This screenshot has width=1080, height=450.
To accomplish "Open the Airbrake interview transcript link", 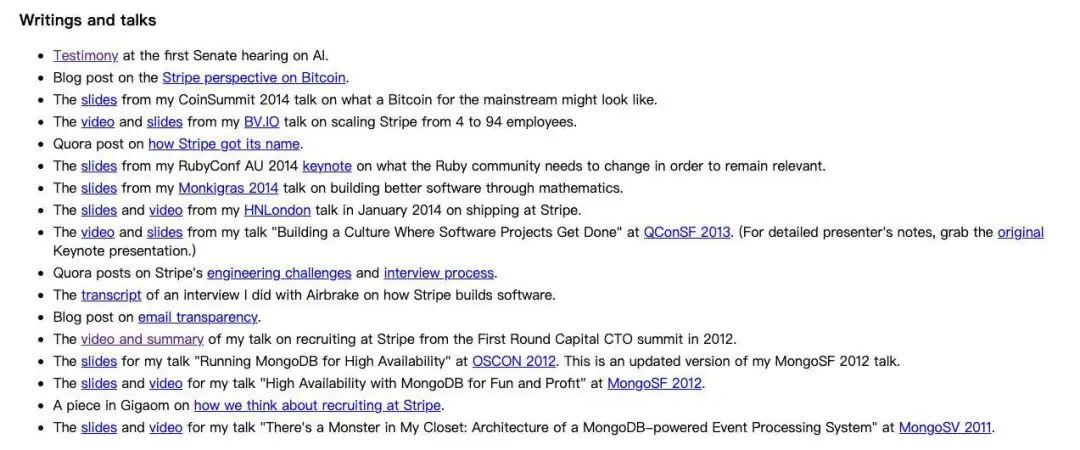I will (x=111, y=295).
